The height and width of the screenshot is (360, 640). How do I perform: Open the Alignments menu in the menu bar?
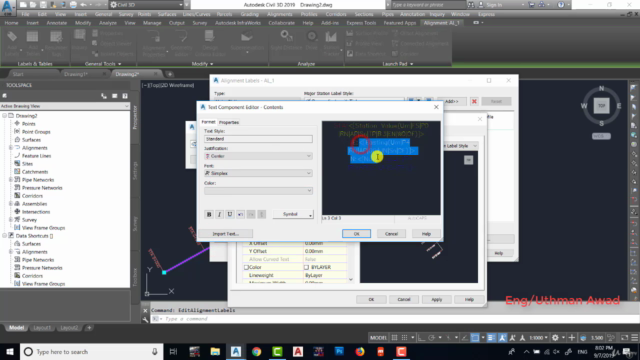click(279, 14)
